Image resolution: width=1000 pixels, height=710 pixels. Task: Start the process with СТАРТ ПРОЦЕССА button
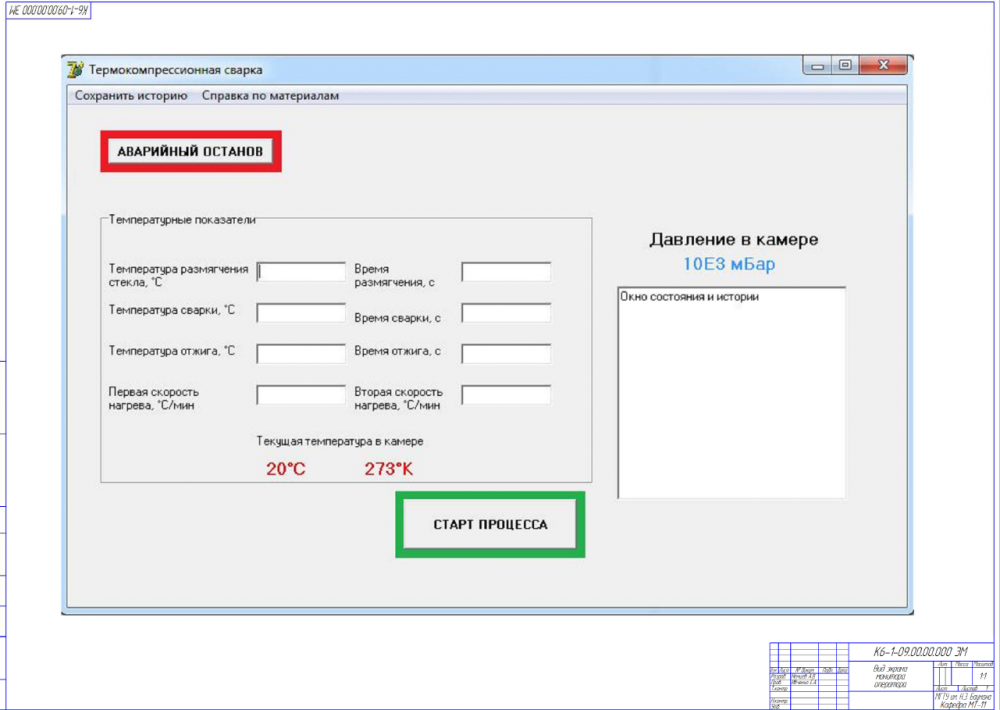coord(490,524)
